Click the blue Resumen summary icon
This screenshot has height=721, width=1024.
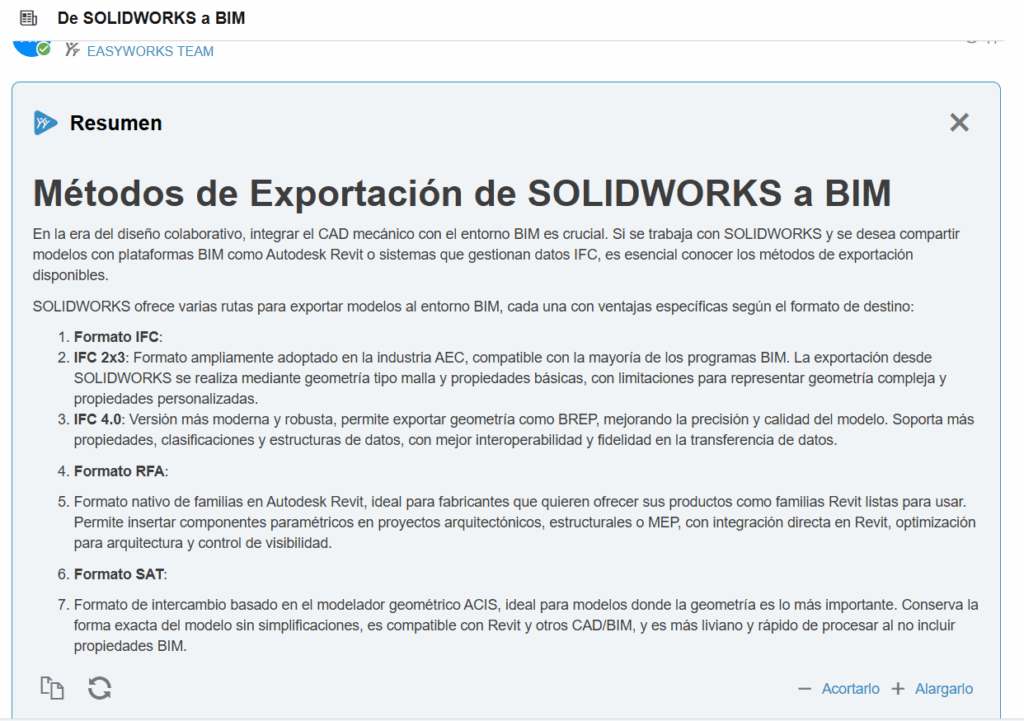point(45,123)
